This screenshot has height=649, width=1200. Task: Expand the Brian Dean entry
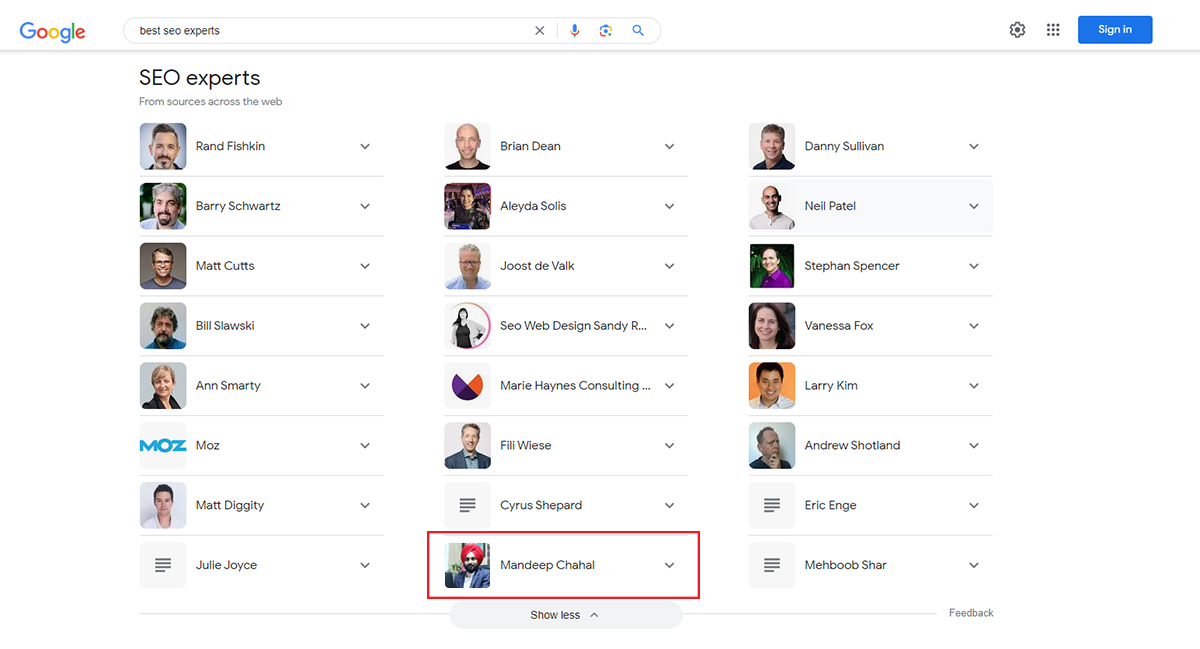pyautogui.click(x=670, y=146)
